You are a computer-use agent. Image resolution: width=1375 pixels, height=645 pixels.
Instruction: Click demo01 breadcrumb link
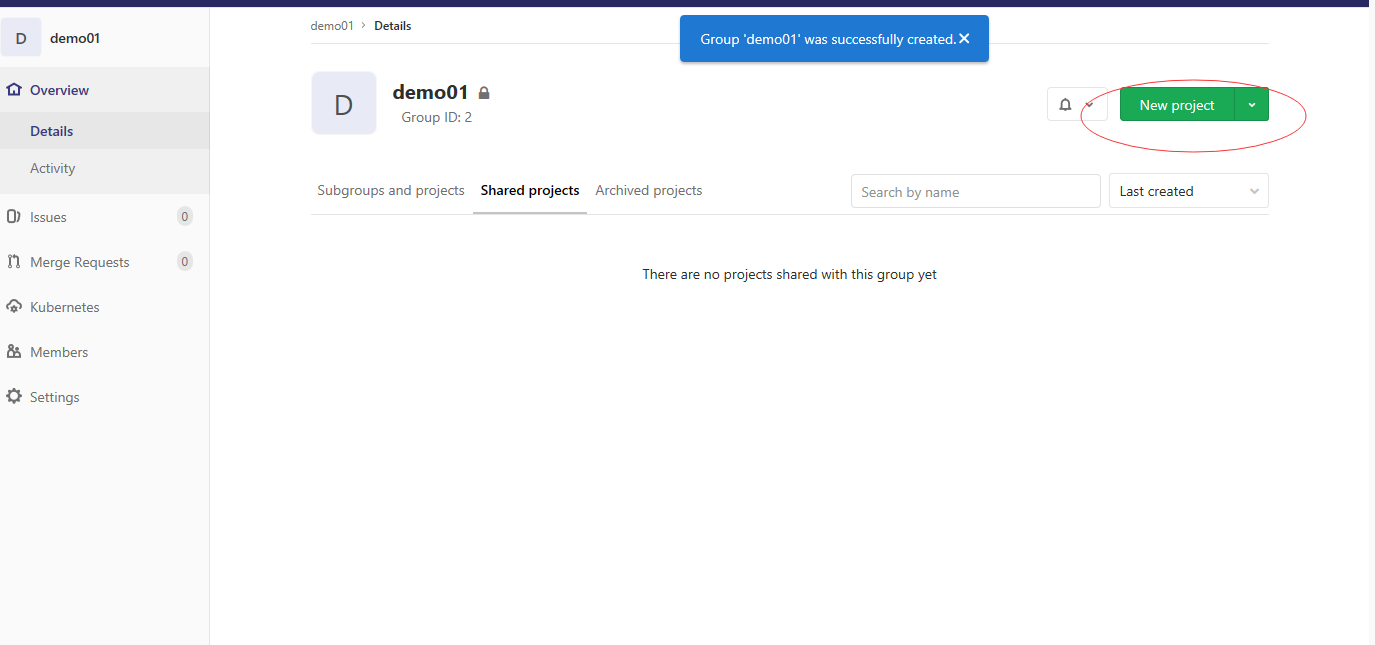[332, 26]
